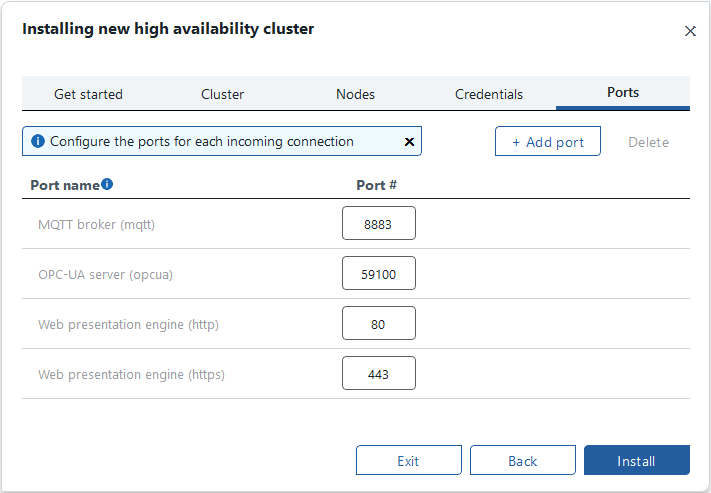Close the cluster installation dialog
Screen dimensions: 711x493
pos(690,31)
